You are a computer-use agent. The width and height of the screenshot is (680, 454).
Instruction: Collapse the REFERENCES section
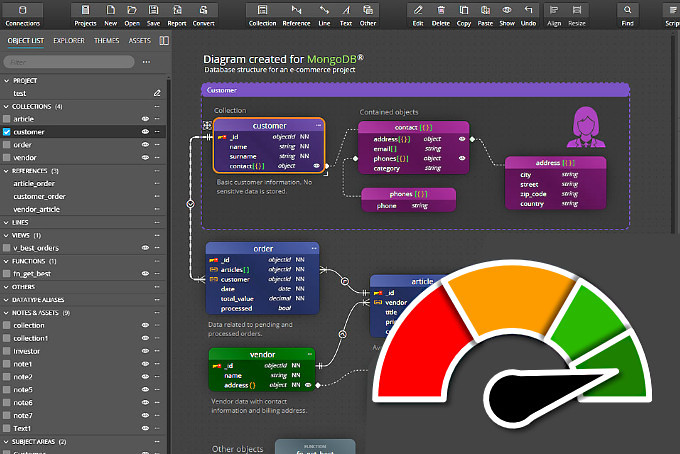pos(6,171)
